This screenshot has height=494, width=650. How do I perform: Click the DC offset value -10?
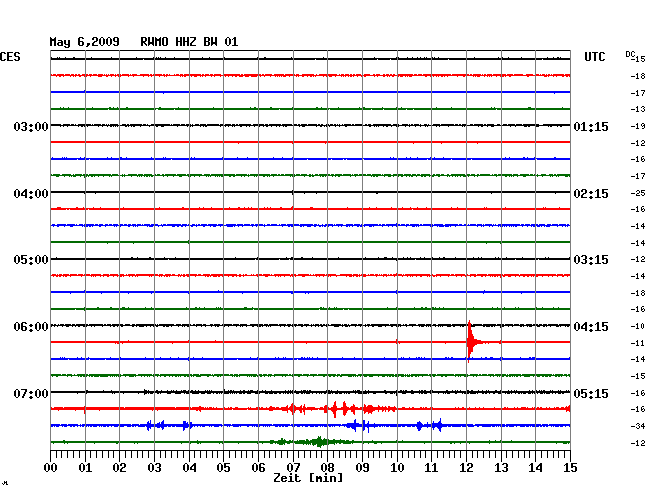tap(638, 326)
